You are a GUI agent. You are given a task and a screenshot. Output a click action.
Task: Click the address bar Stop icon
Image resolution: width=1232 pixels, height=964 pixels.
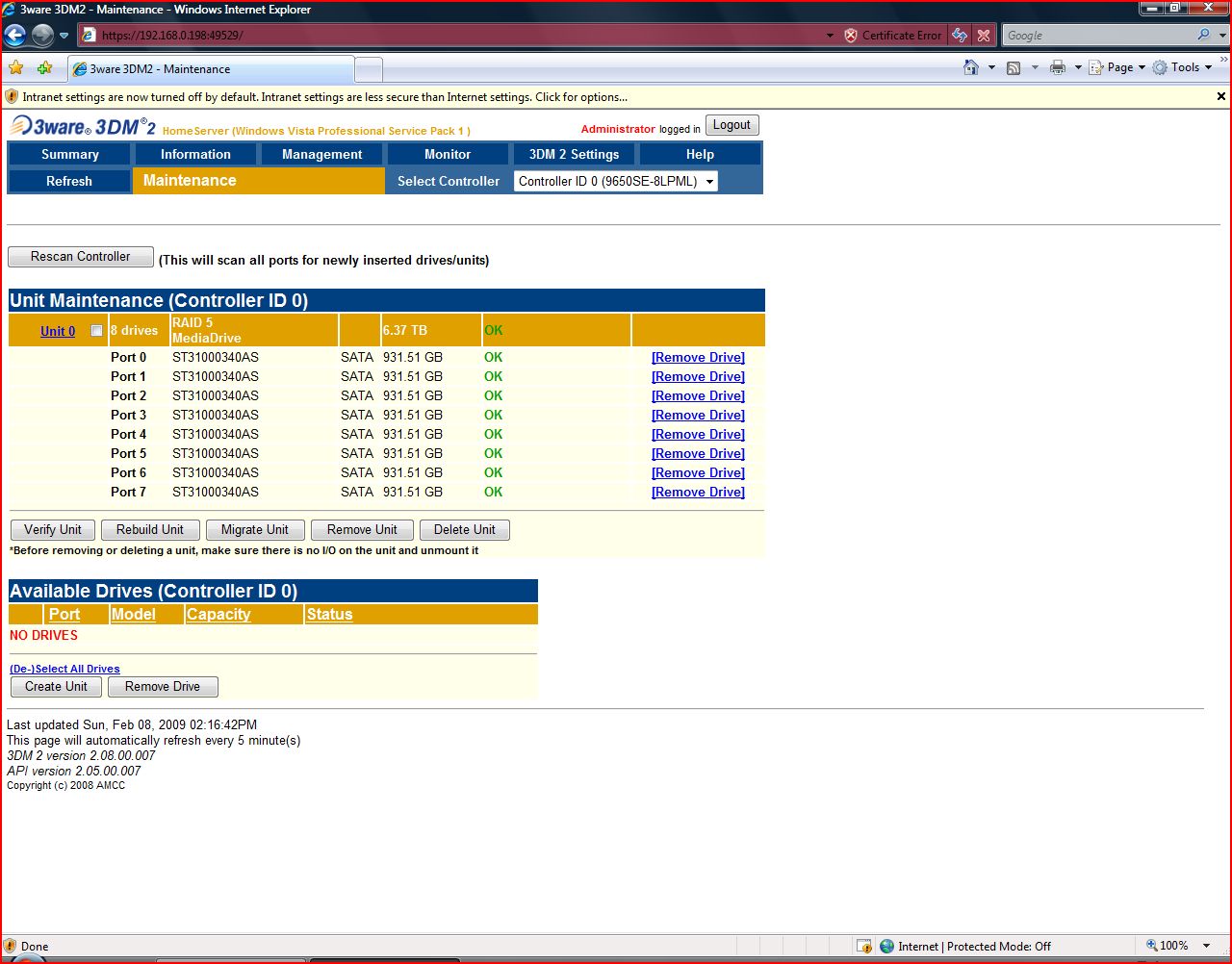pyautogui.click(x=983, y=36)
